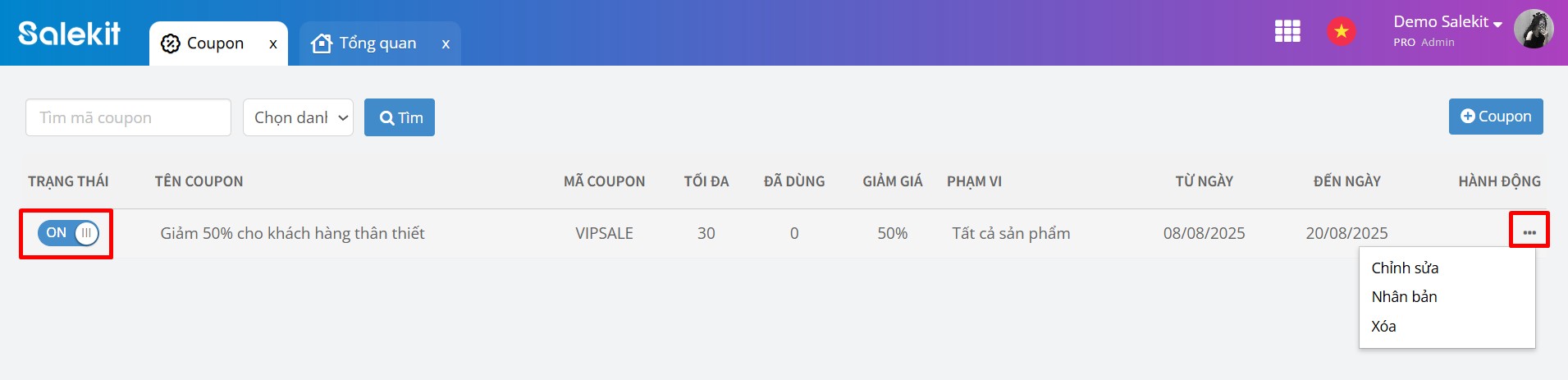Focus the Tìm mã coupon search field

[x=128, y=117]
